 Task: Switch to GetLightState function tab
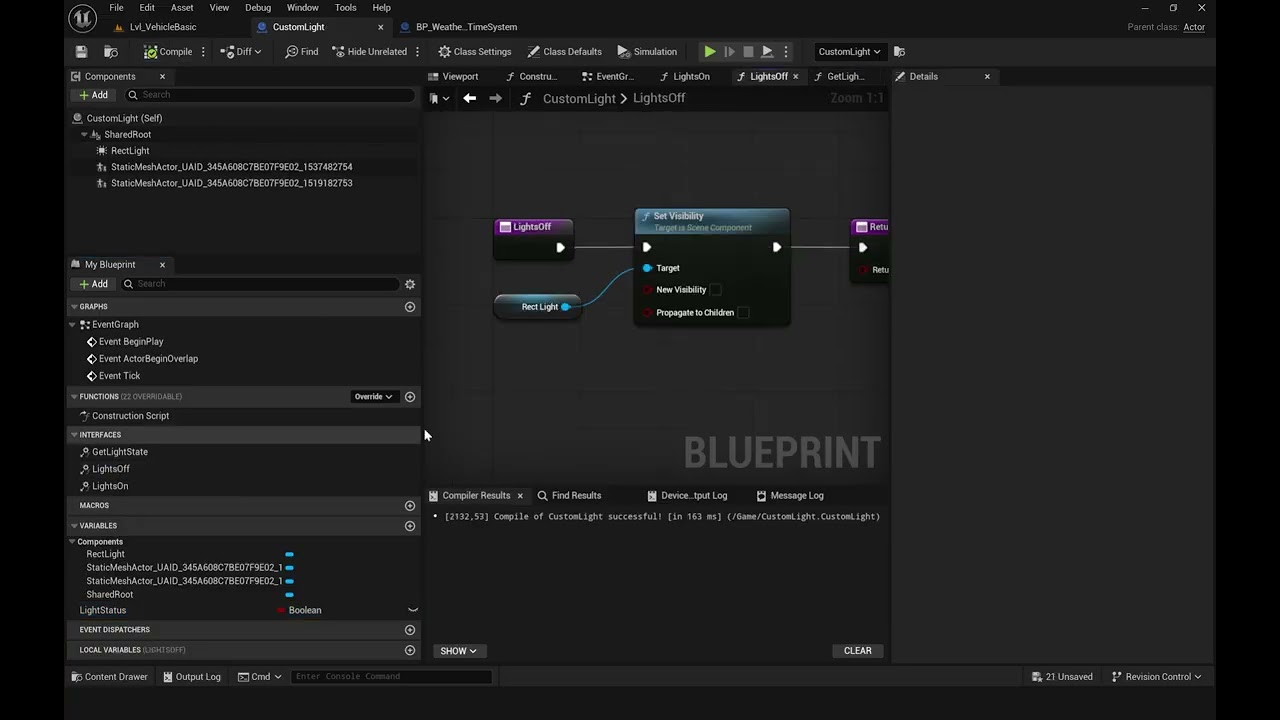click(840, 77)
